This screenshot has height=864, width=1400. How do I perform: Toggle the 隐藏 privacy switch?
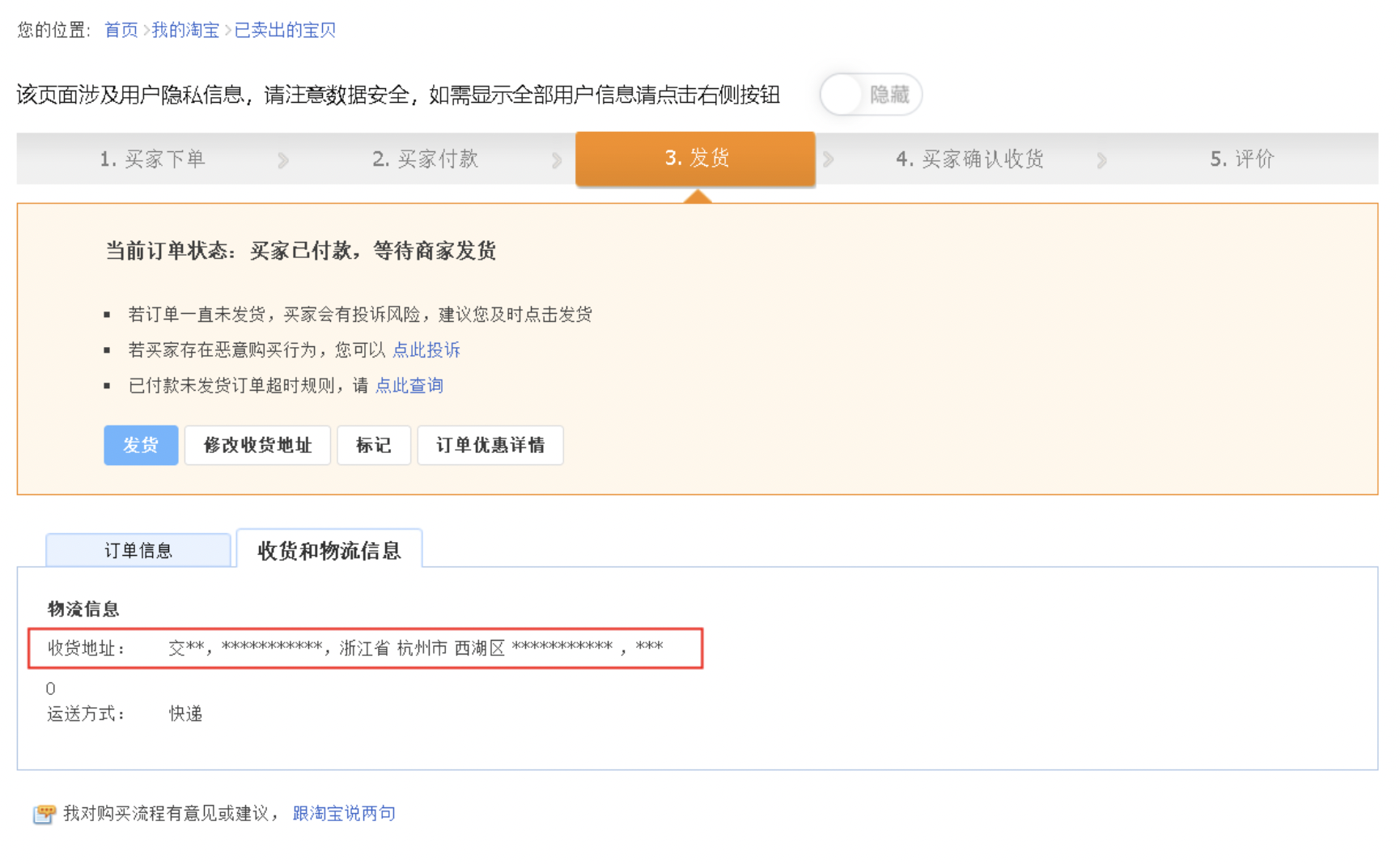point(870,95)
